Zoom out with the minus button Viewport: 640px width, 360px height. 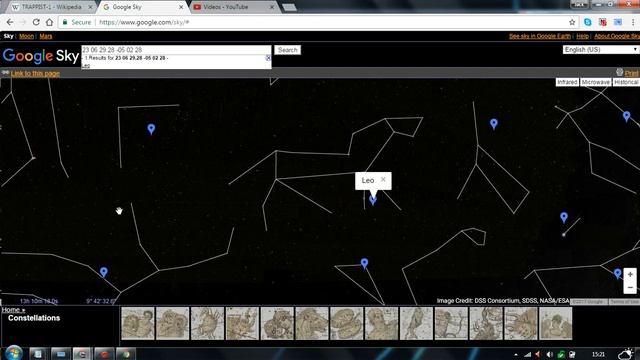[x=630, y=287]
